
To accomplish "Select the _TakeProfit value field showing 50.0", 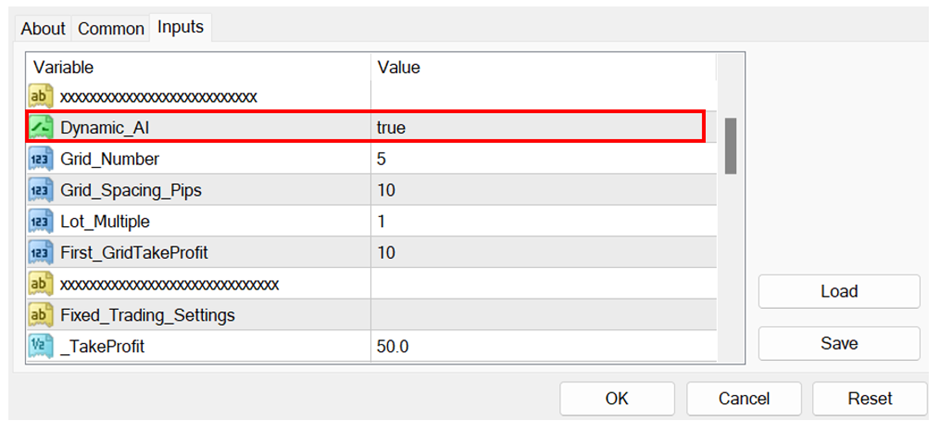I will [x=540, y=346].
